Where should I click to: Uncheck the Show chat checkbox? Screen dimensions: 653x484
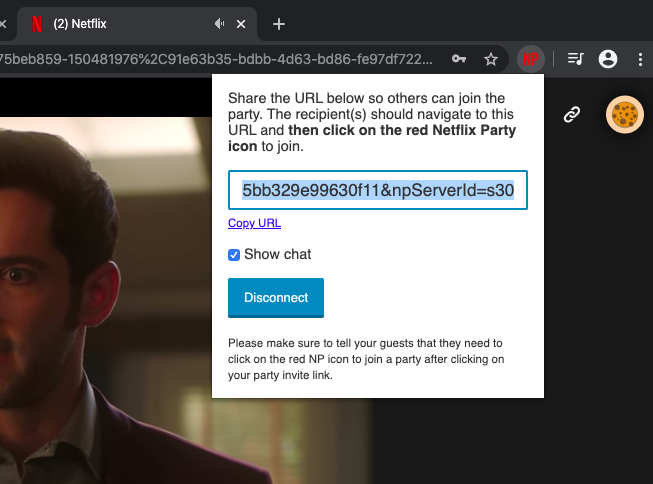[x=234, y=254]
